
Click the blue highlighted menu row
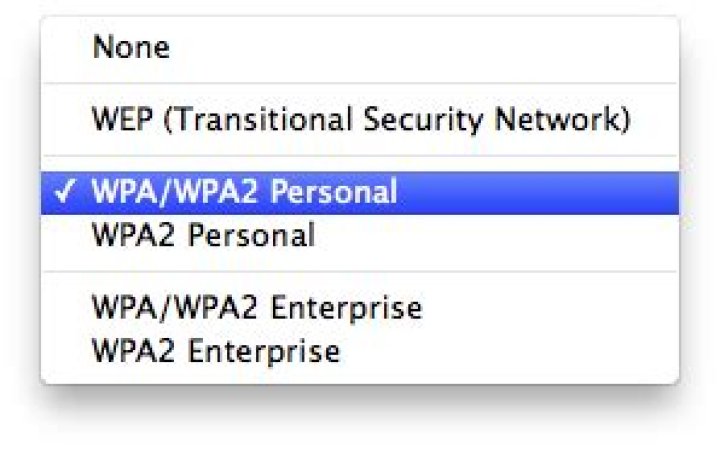click(x=360, y=192)
